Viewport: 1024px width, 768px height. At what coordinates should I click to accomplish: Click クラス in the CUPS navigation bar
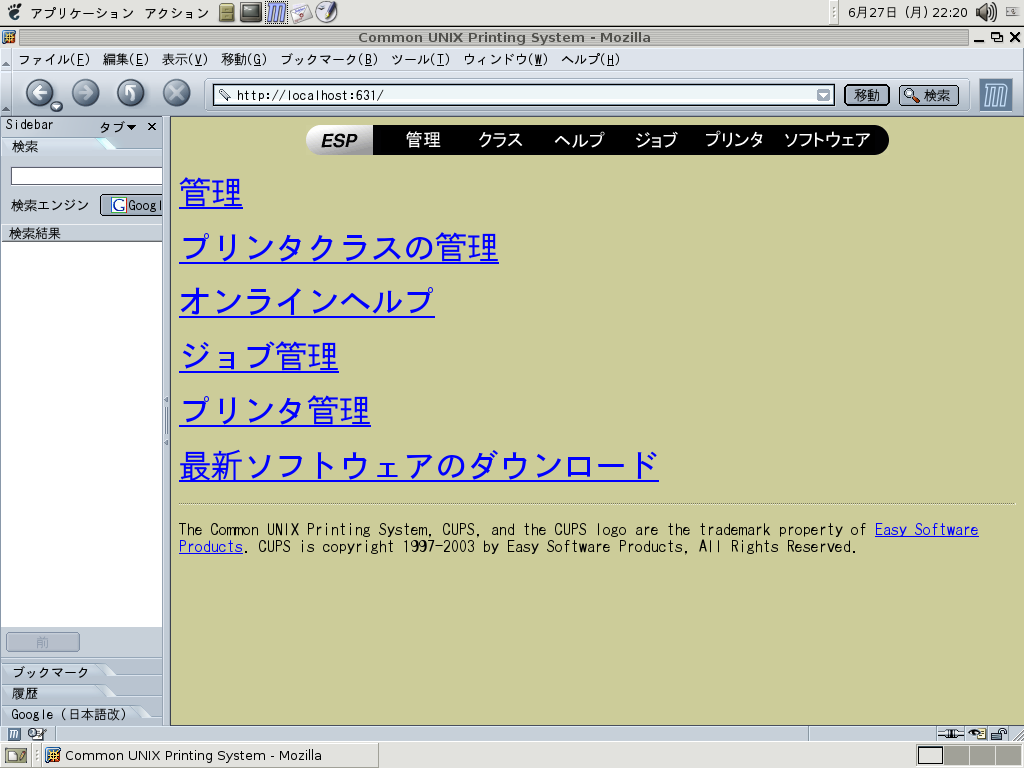pos(500,140)
